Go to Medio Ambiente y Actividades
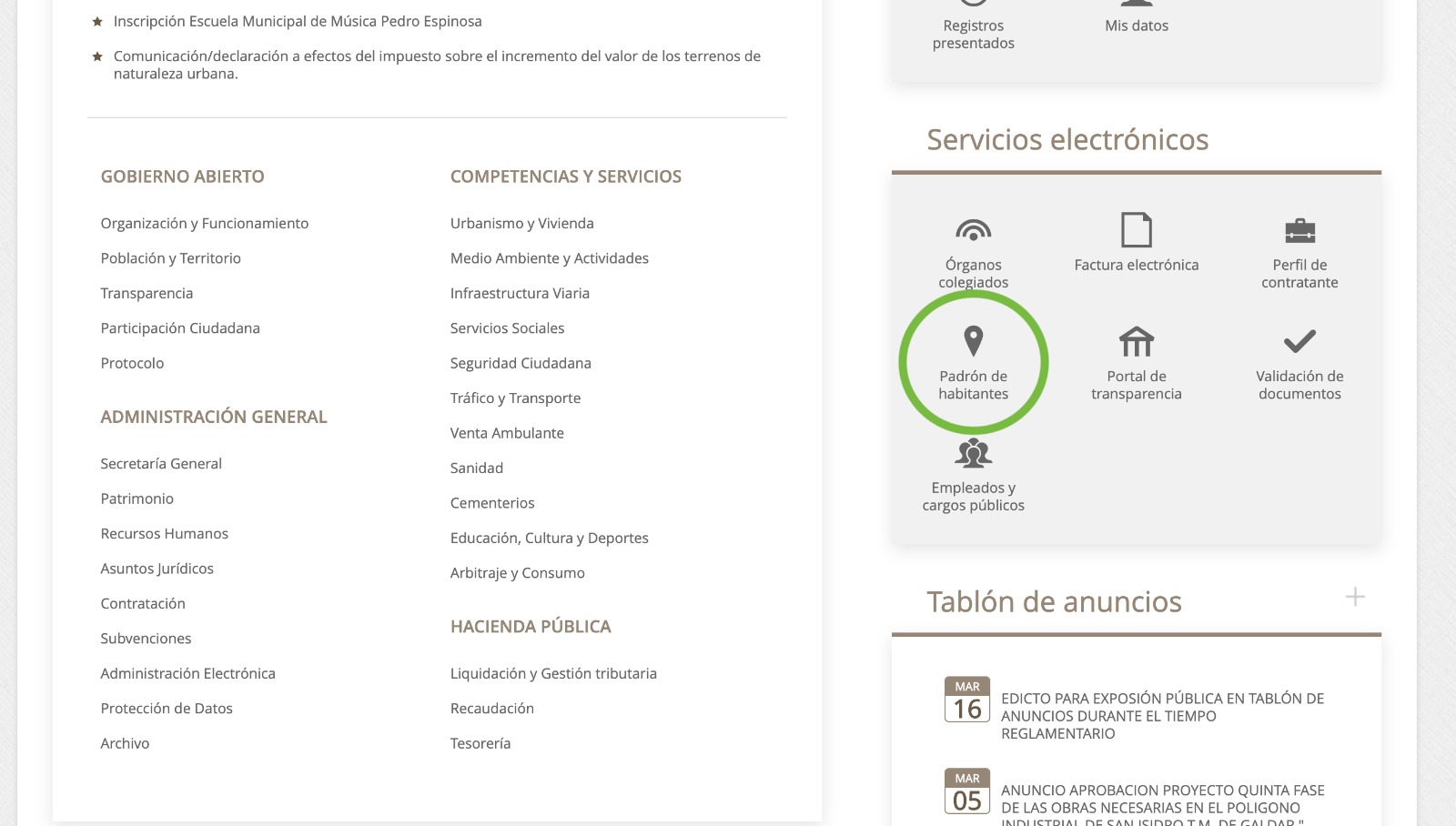 point(550,258)
